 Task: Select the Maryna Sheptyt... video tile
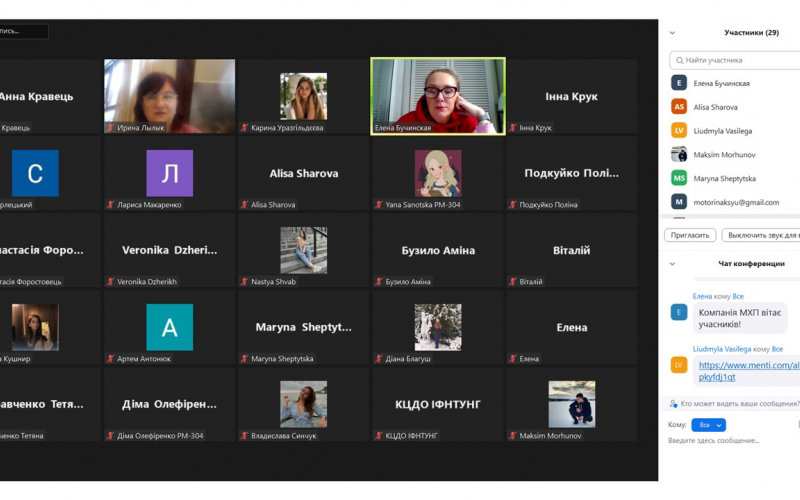pos(304,327)
